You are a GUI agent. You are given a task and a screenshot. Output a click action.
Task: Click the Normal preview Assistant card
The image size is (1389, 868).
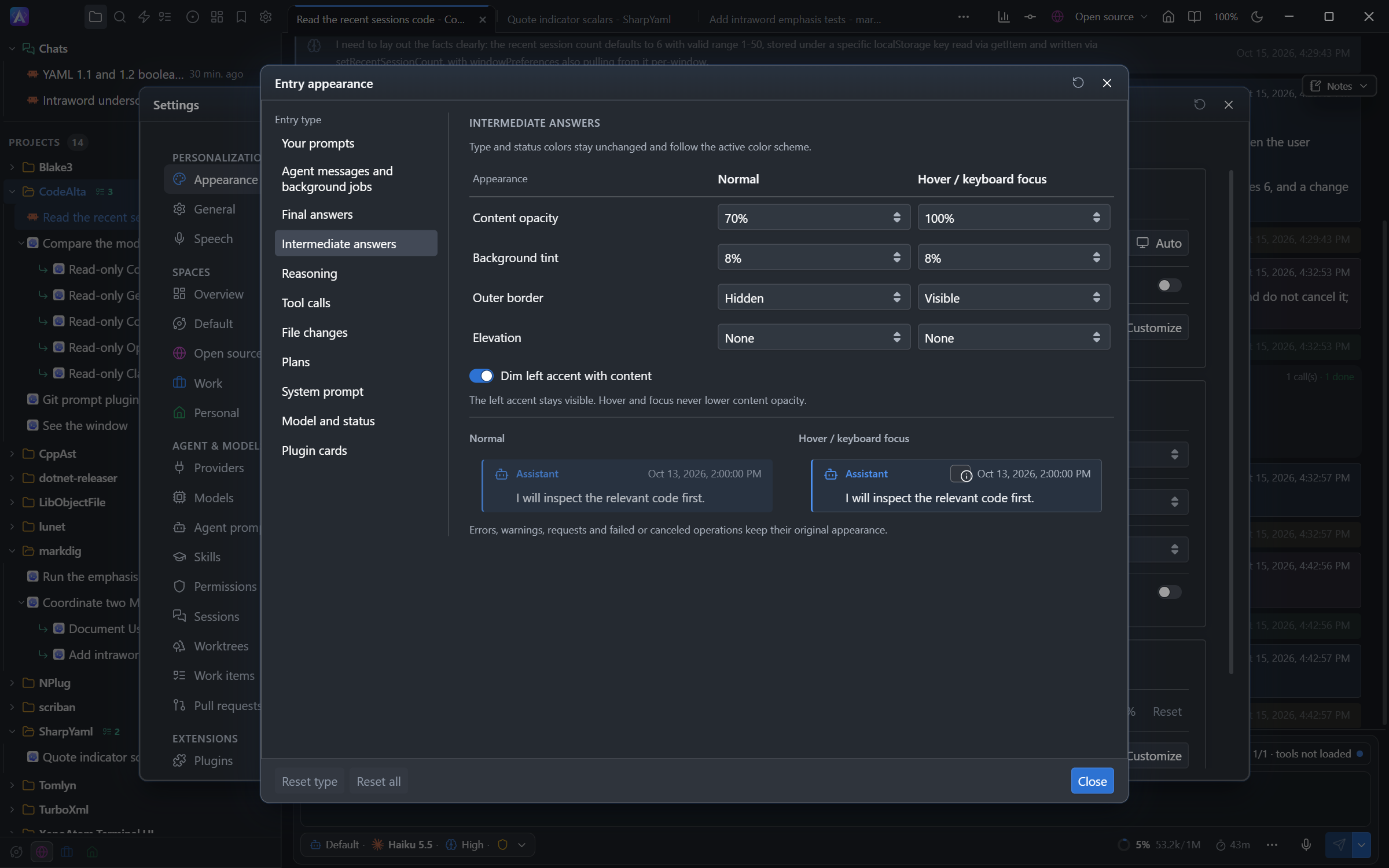pyautogui.click(x=627, y=486)
